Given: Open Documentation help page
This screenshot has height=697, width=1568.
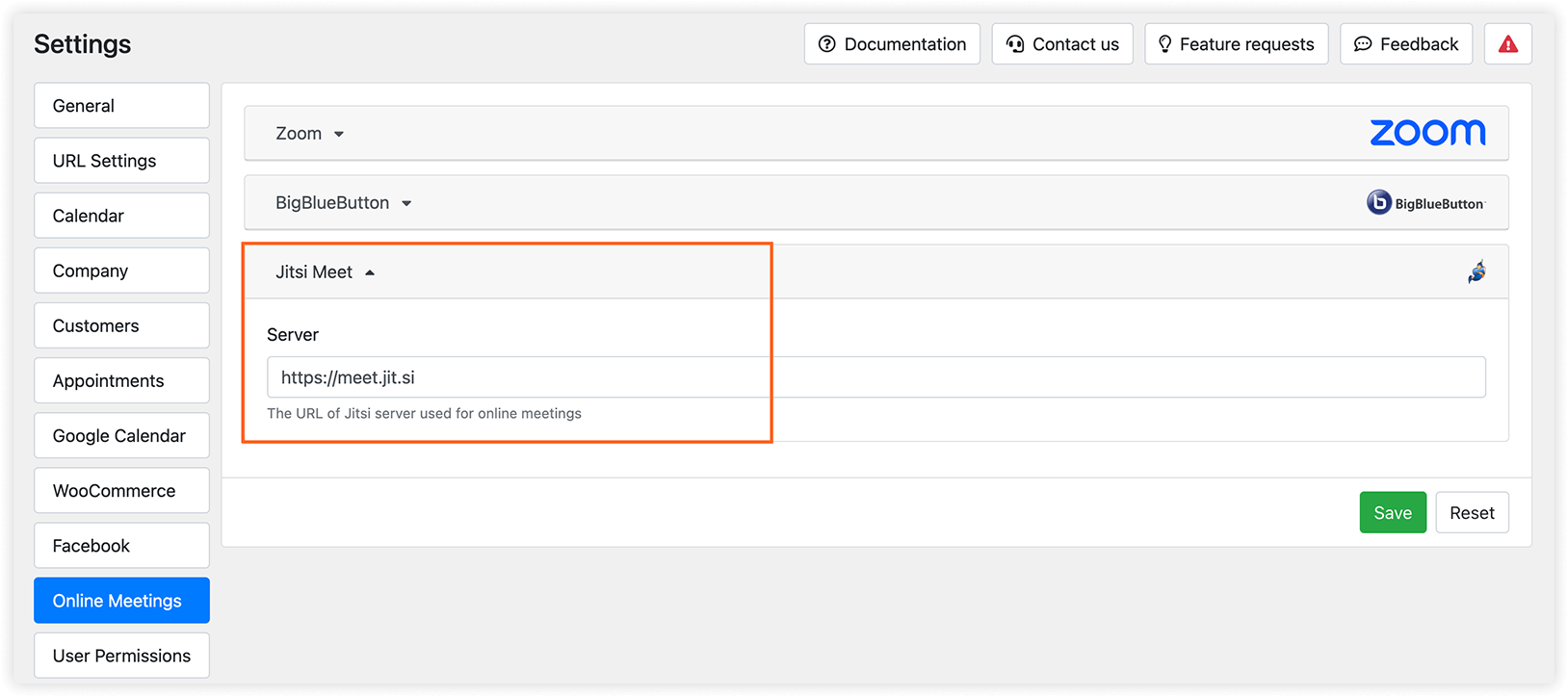Looking at the screenshot, I should coord(892,44).
